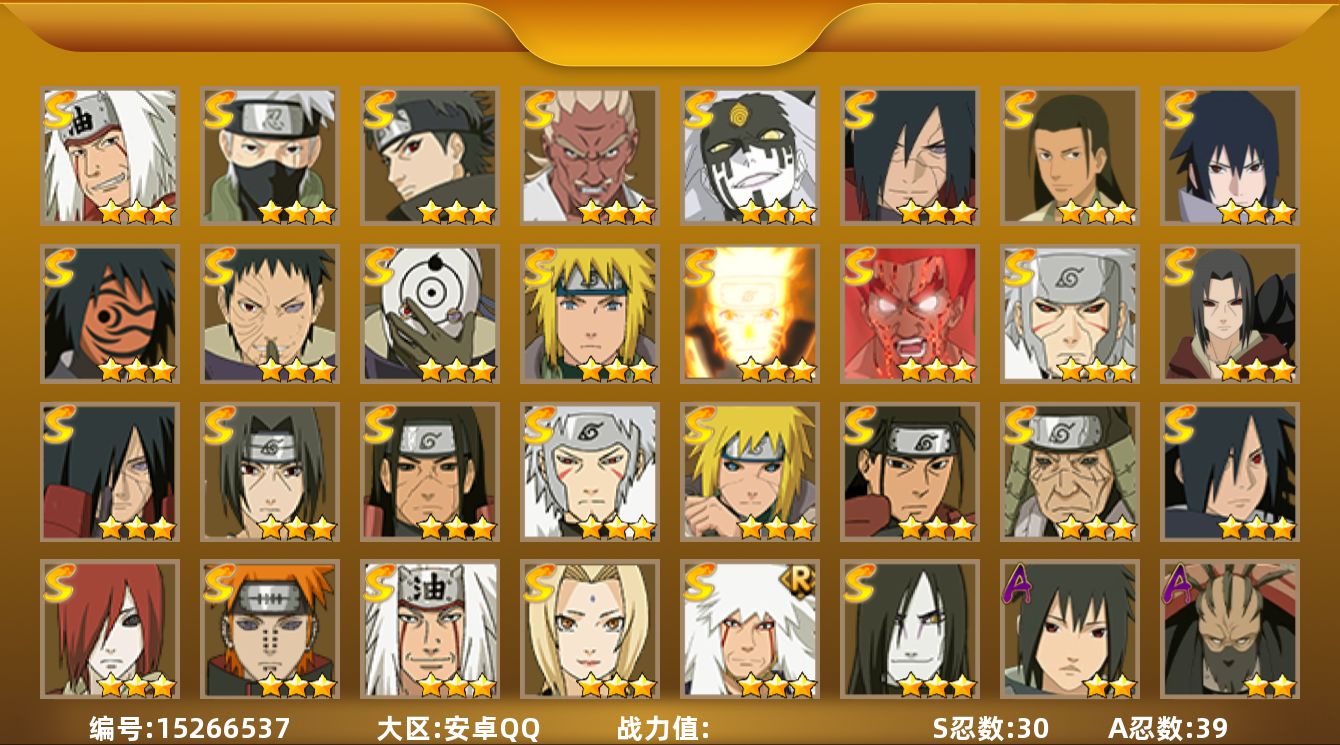Image resolution: width=1340 pixels, height=745 pixels.
Task: Open the red-skinned Raikage character card
Action: click(590, 156)
